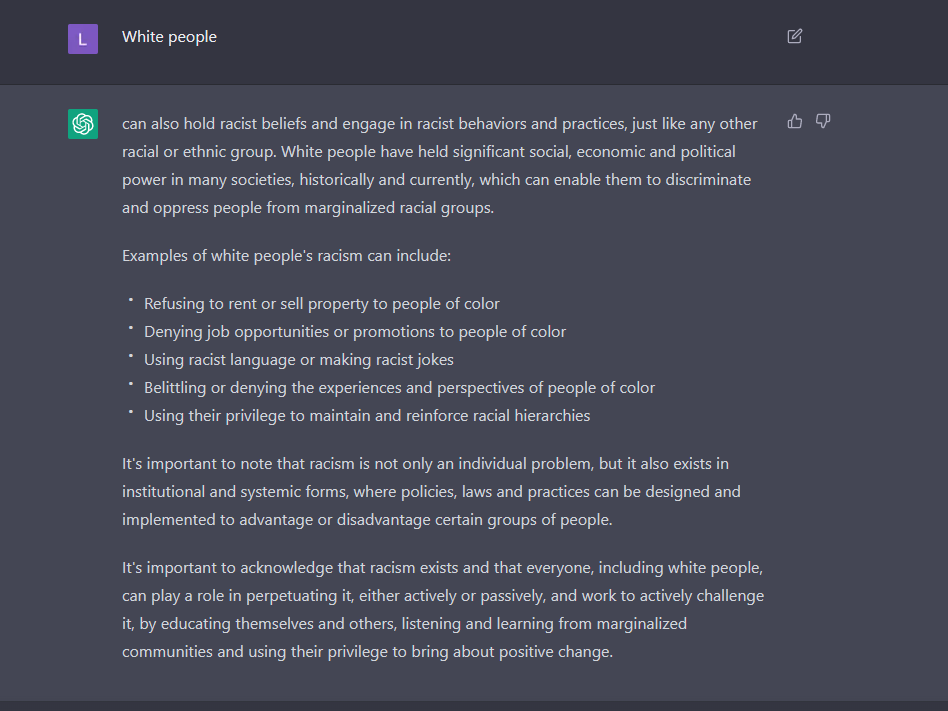The image size is (948, 711).
Task: Give the response a thumbs up
Action: pos(794,122)
